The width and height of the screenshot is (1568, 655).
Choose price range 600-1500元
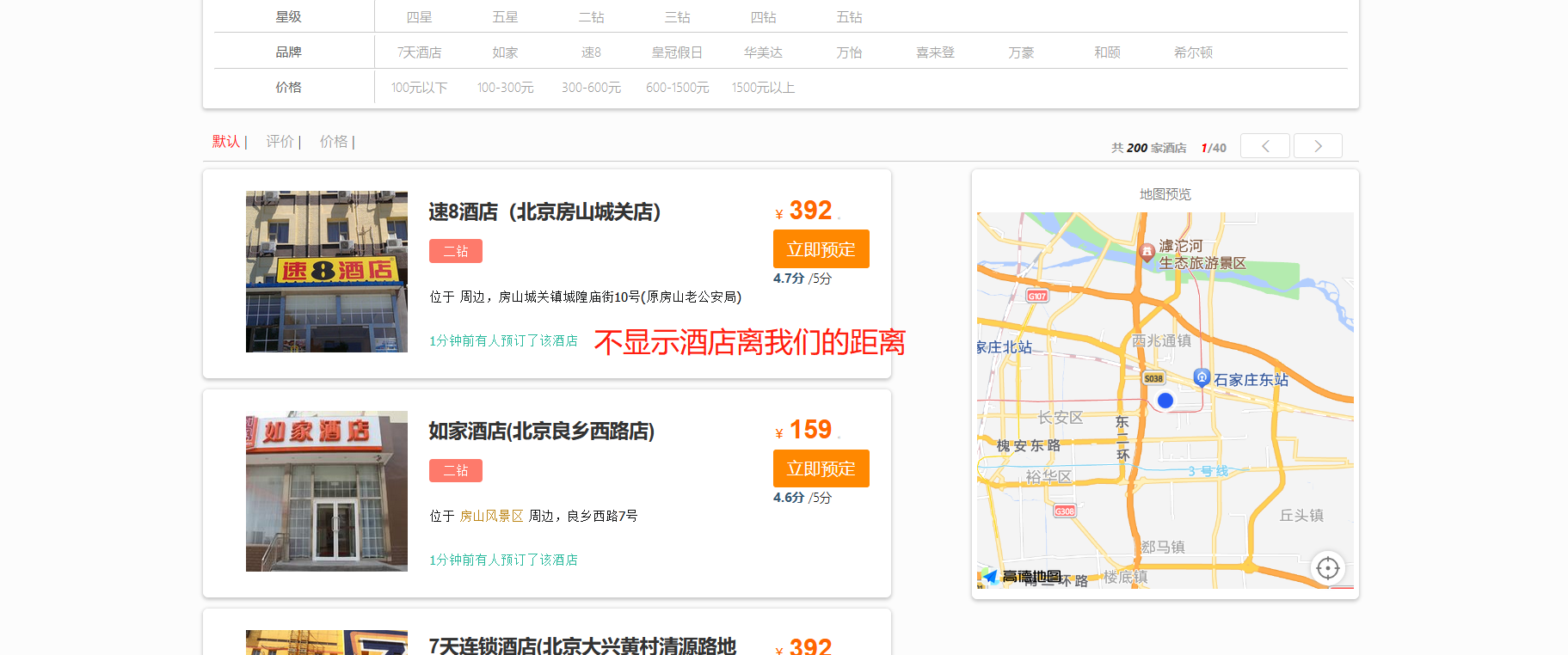point(678,88)
